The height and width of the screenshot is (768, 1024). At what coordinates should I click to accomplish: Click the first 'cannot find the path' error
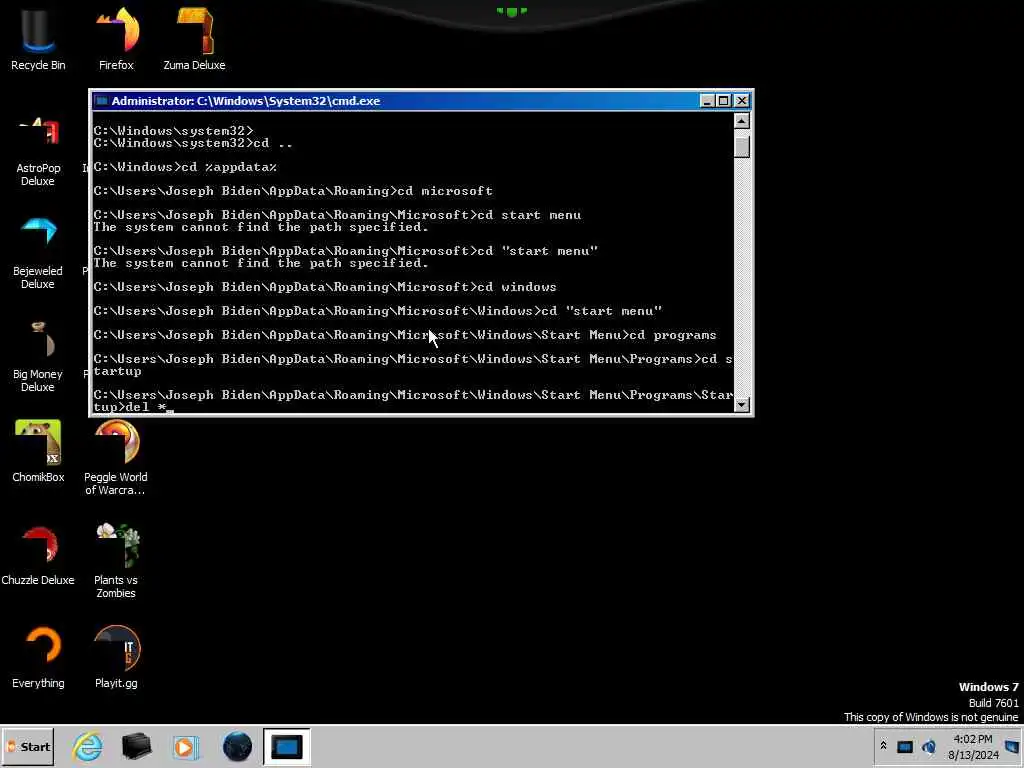(x=261, y=227)
